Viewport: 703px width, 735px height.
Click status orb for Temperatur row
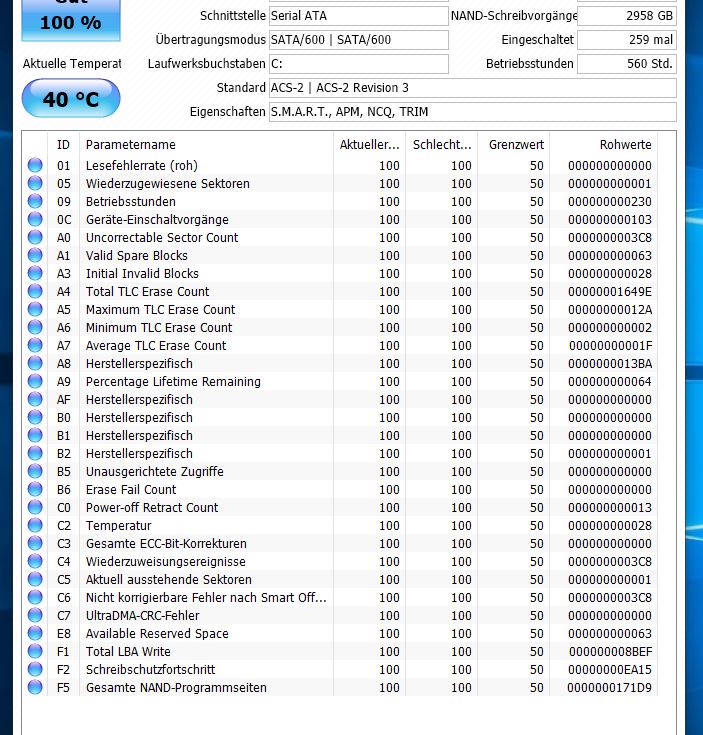pyautogui.click(x=35, y=525)
